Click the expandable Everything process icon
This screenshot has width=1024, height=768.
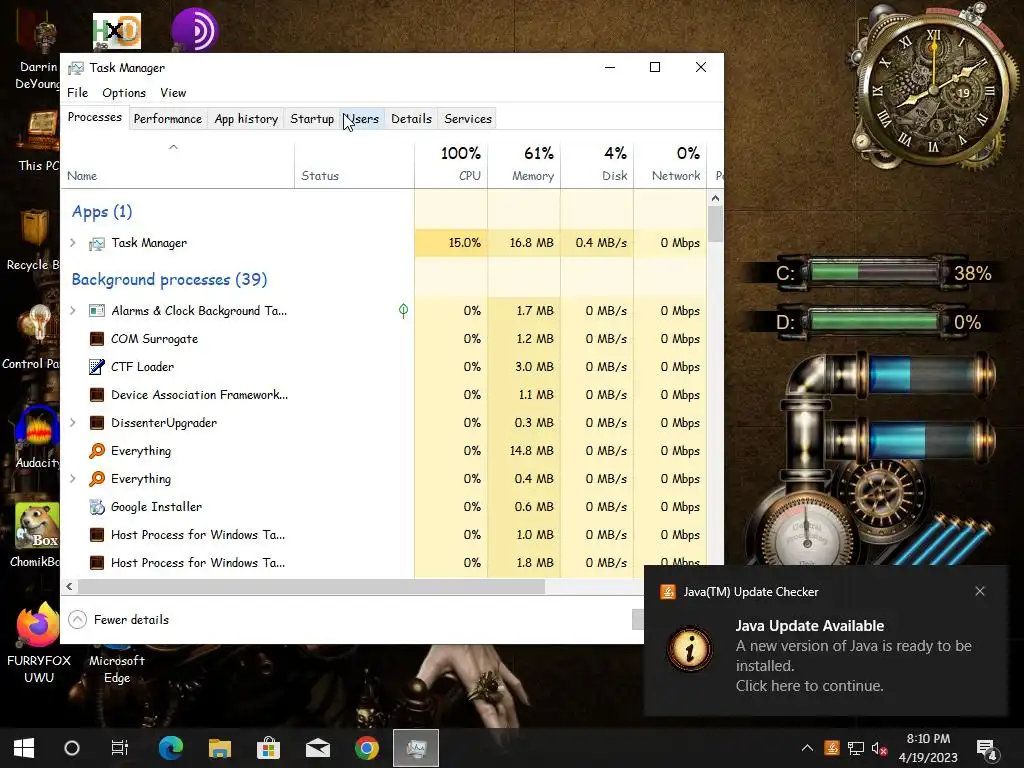97,479
